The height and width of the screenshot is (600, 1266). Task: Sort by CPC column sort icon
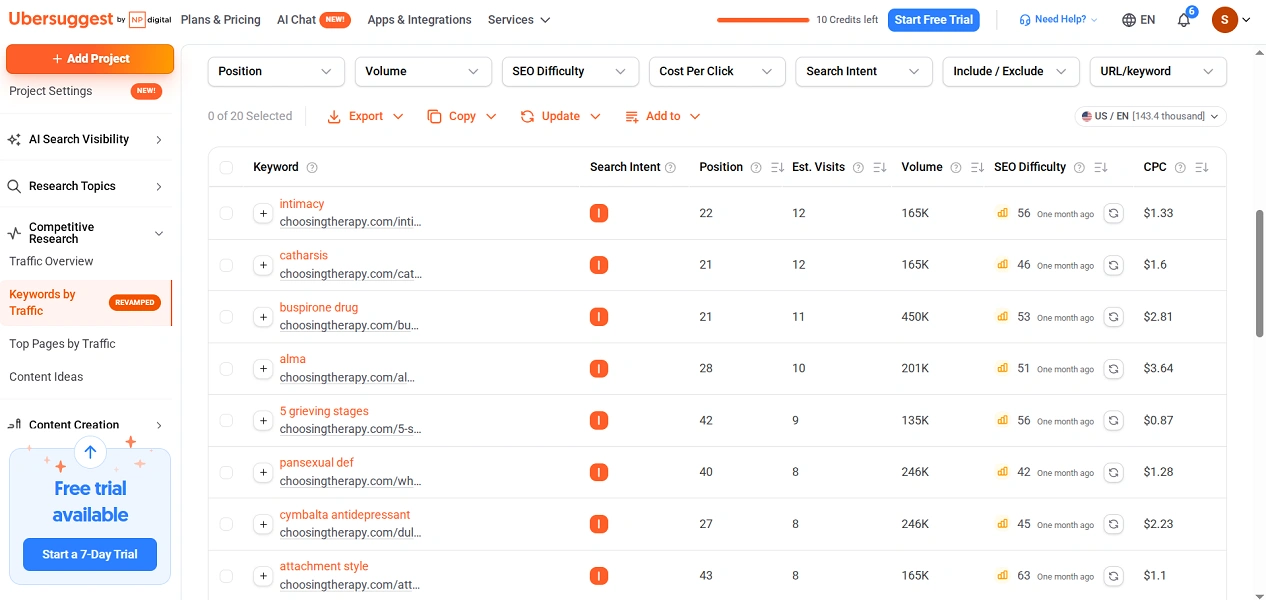tap(1202, 168)
